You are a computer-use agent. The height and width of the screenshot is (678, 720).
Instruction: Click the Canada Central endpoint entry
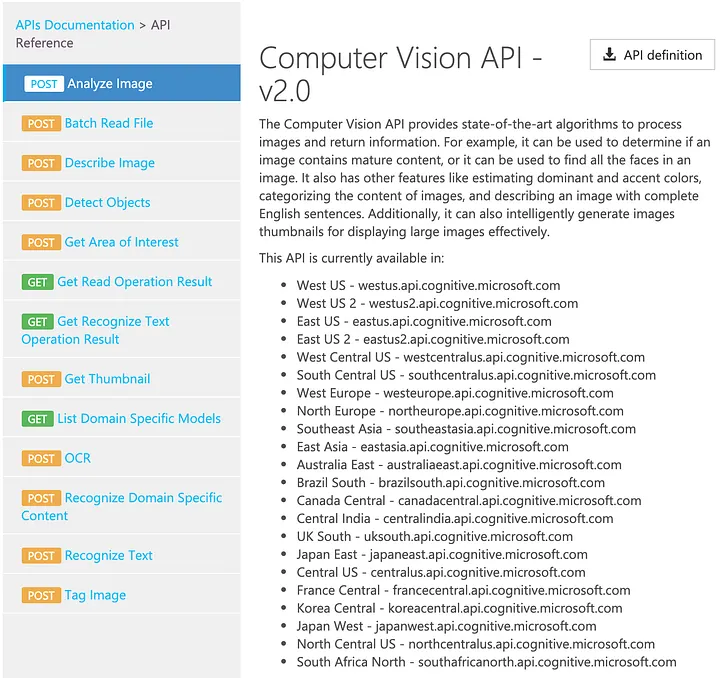(468, 500)
